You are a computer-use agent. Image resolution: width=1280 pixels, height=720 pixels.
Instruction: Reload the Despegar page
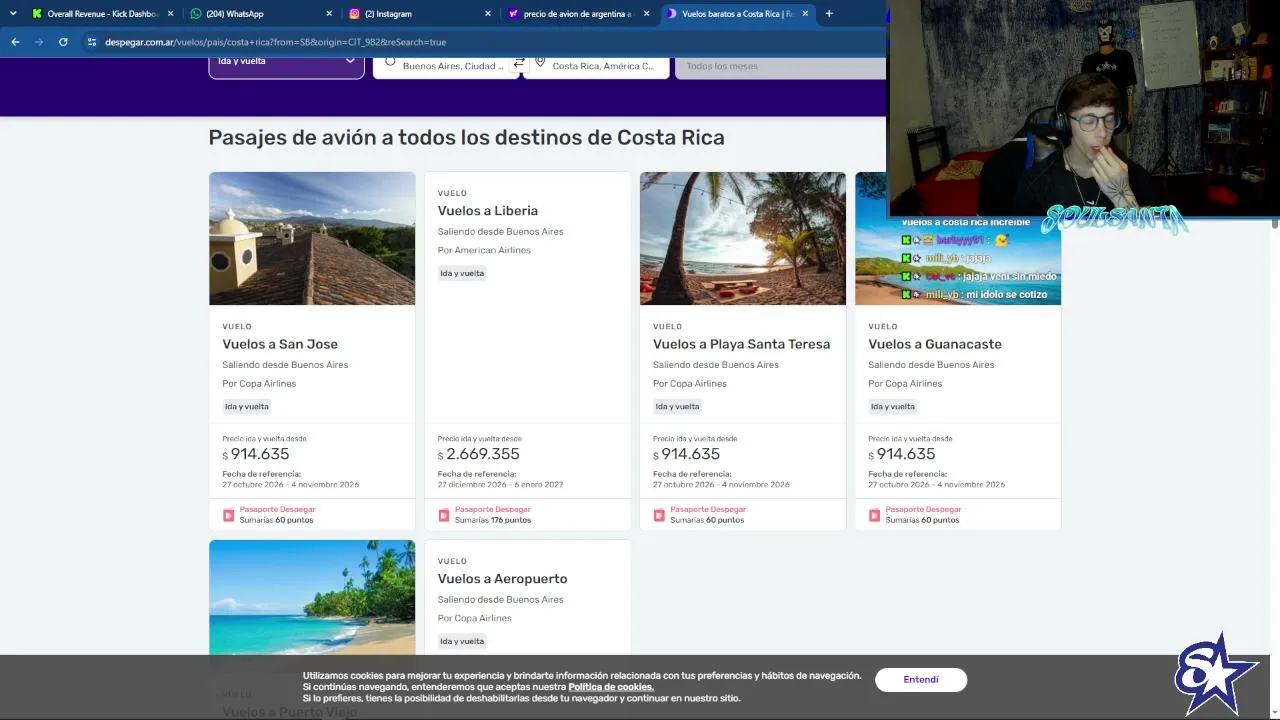(63, 42)
